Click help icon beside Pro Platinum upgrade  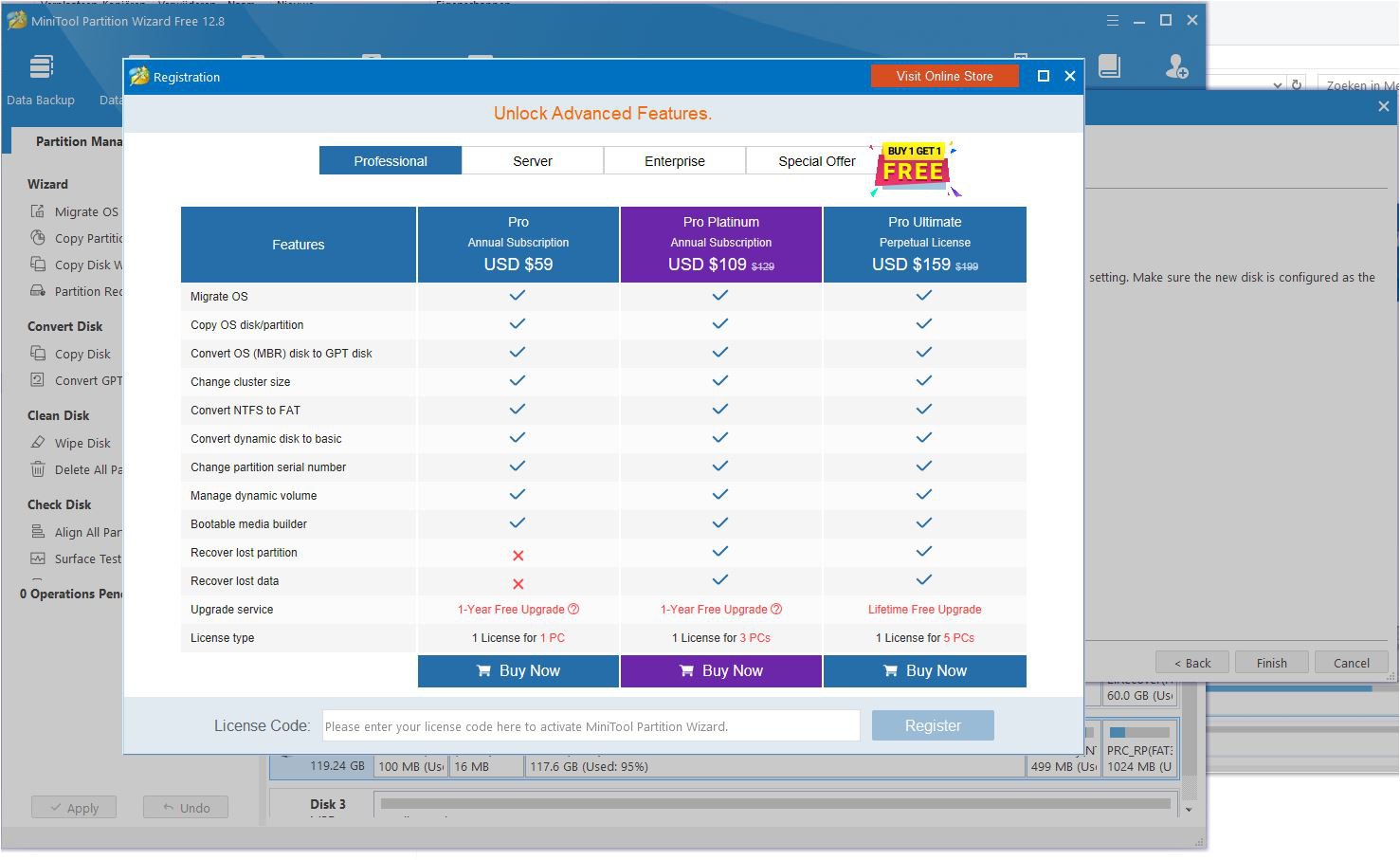[776, 610]
